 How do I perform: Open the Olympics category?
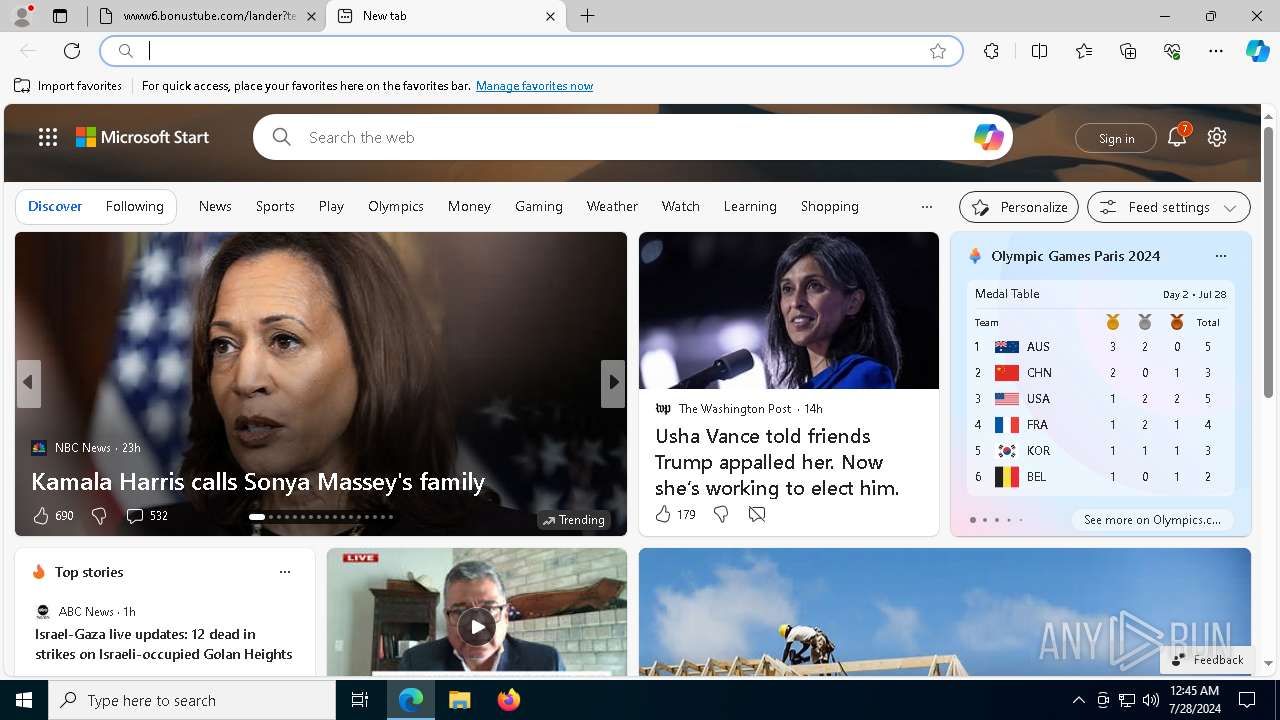click(396, 206)
